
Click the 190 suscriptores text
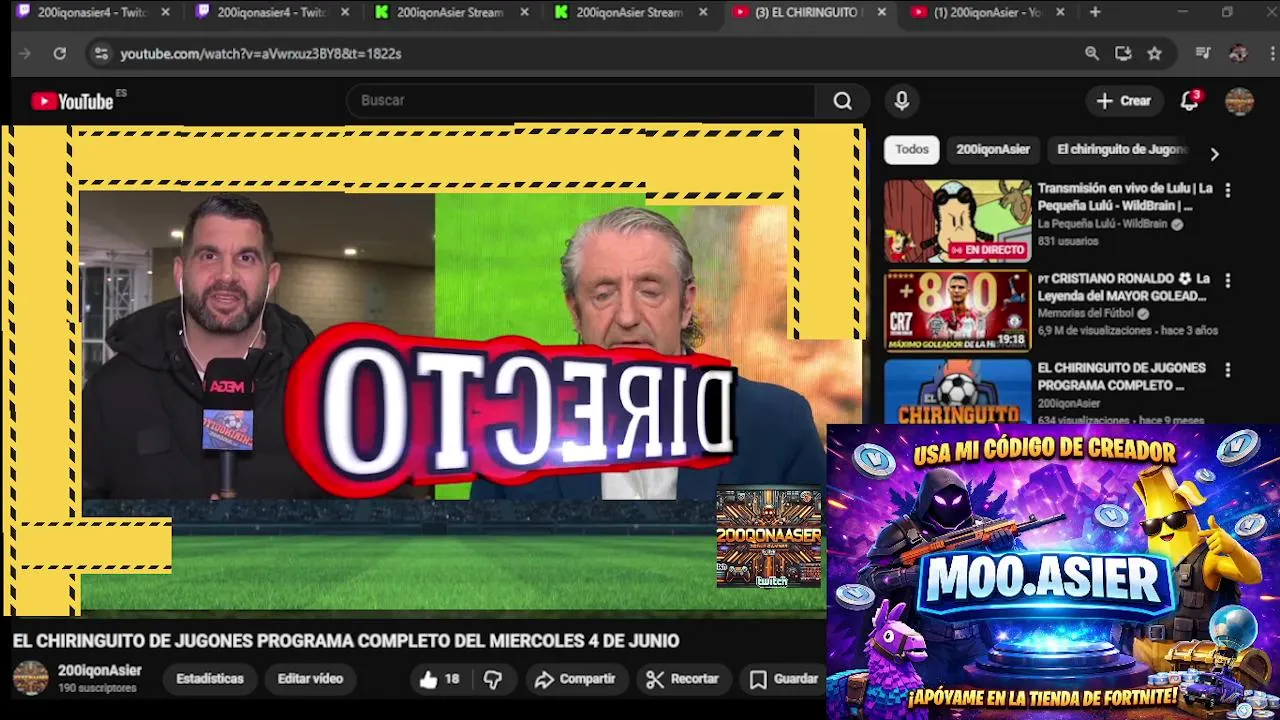pos(97,689)
